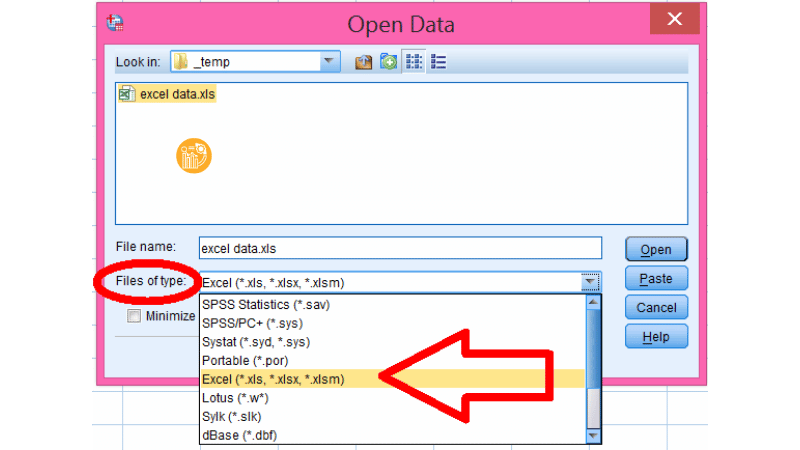
Task: Click the file type list scrollbar thumb
Action: [593, 348]
